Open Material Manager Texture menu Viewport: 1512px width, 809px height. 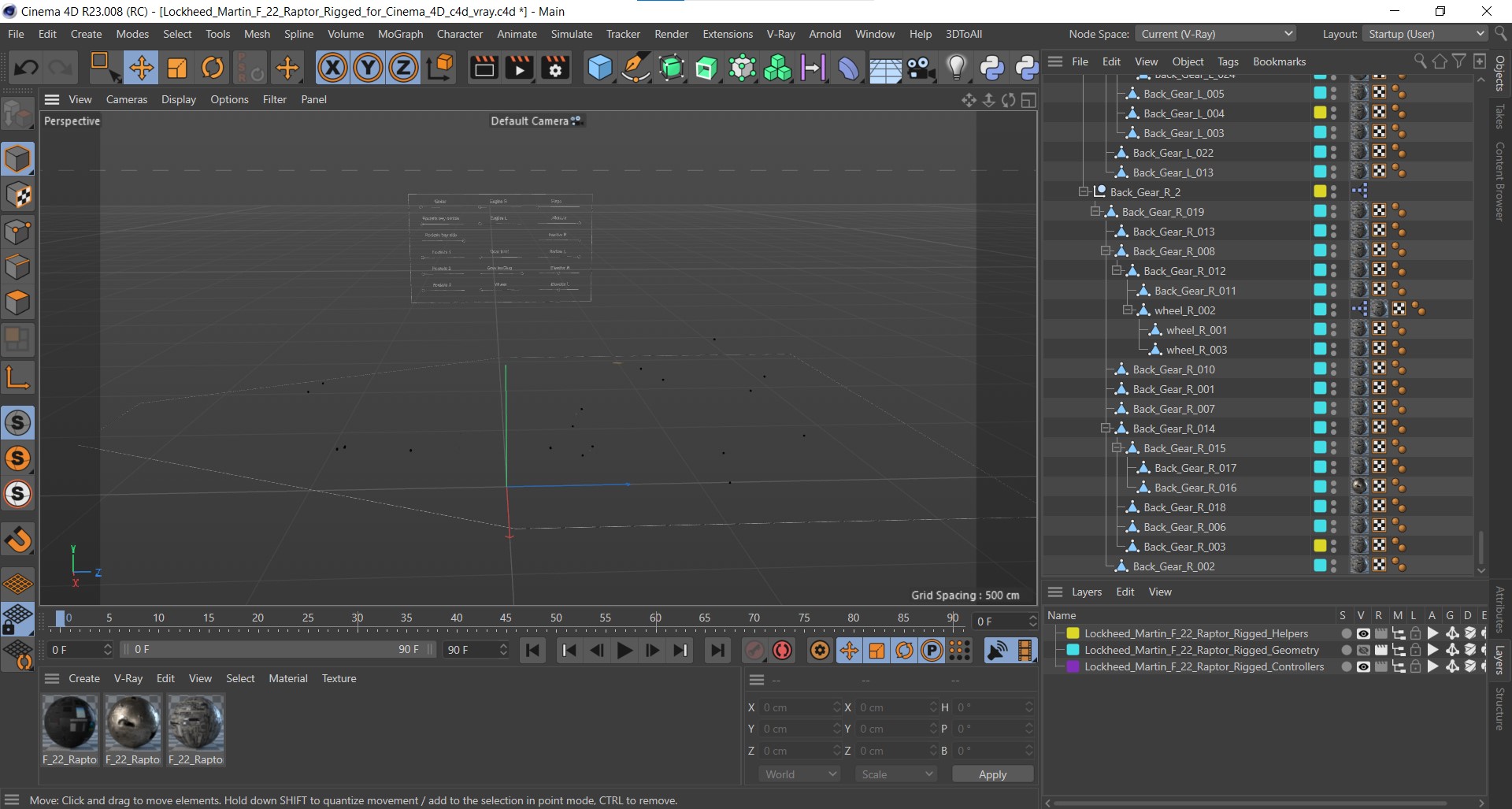tap(339, 678)
